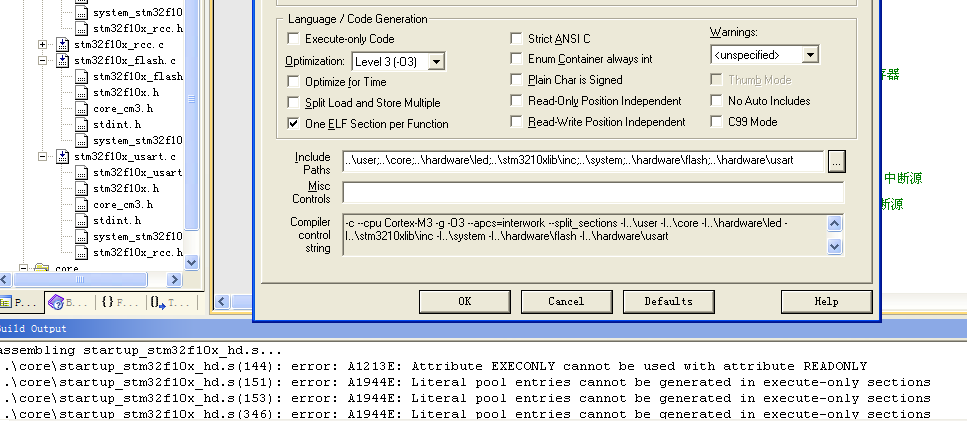Click the Cancel button

566,301
